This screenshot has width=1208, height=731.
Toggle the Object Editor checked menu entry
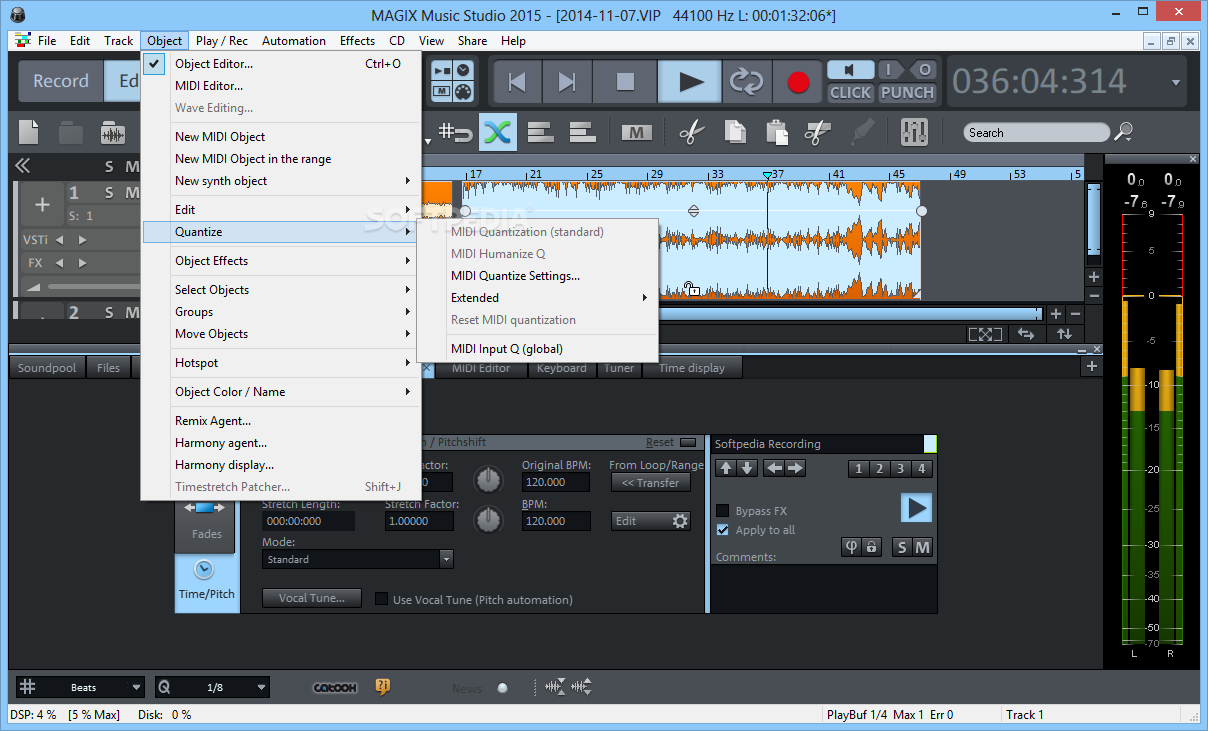click(280, 63)
